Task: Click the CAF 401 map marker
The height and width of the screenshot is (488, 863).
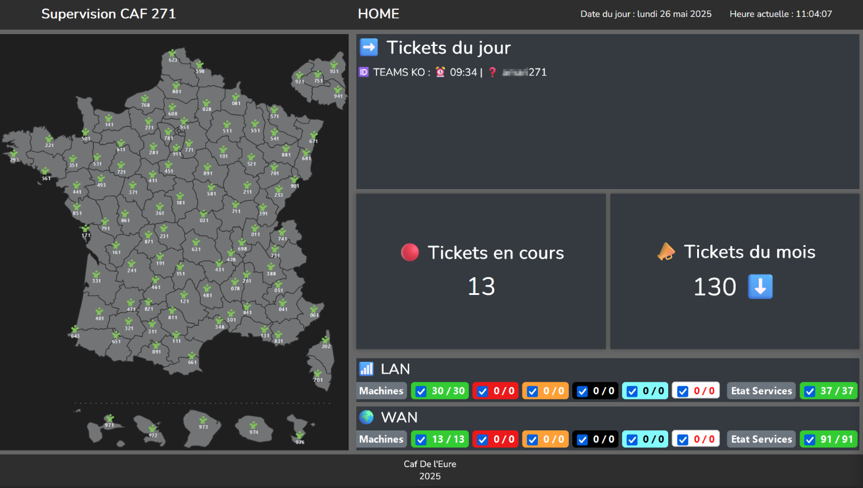Action: coord(99,312)
